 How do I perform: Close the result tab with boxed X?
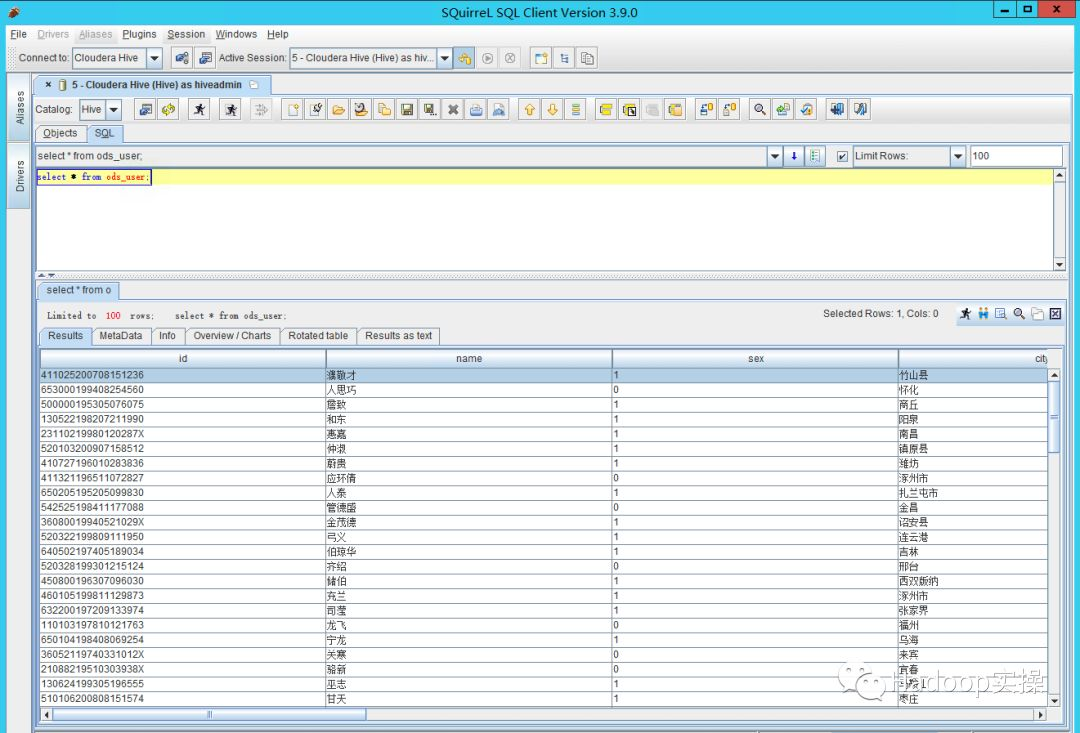coord(1055,314)
